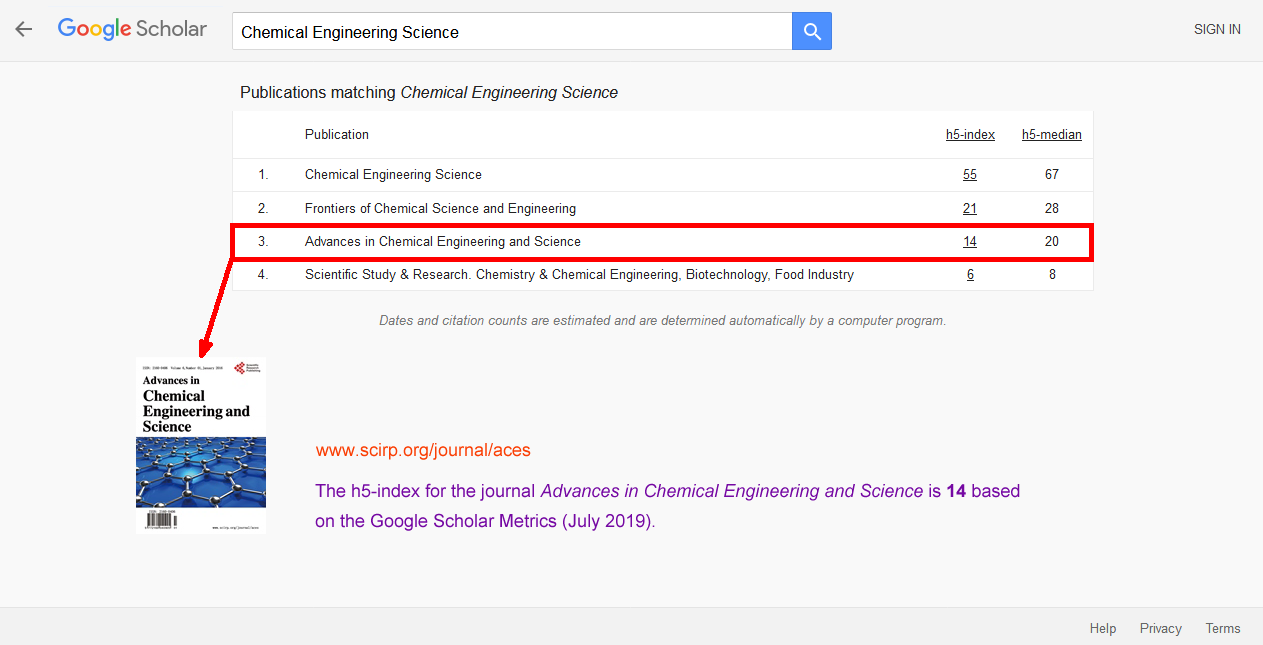Open the Terms footer link
This screenshot has width=1263, height=645.
1222,628
